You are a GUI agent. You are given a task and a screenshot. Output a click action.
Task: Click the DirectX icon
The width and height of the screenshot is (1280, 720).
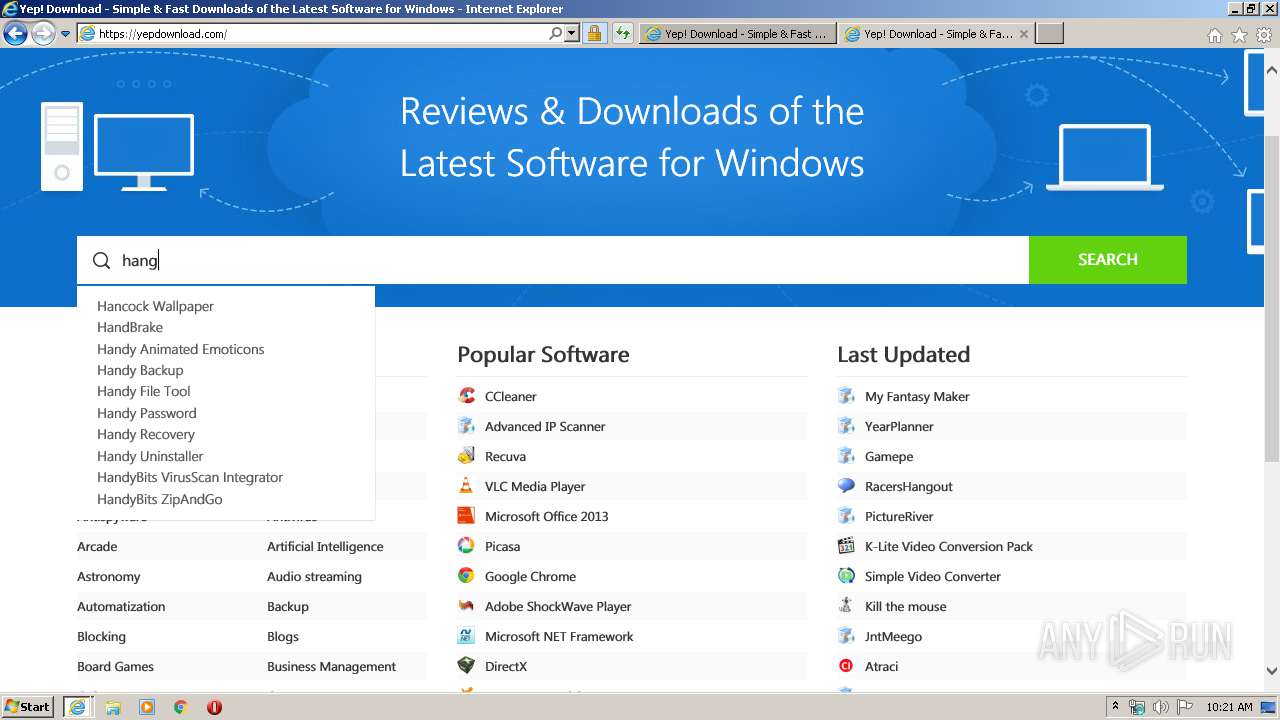click(x=466, y=666)
